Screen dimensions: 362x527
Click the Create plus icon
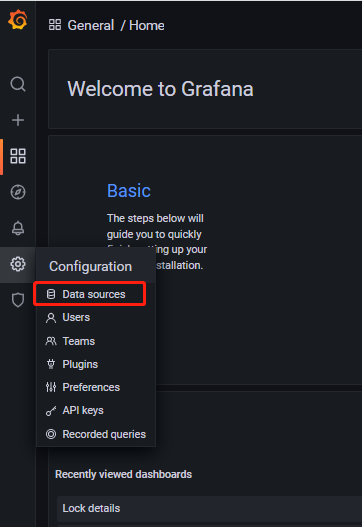click(x=18, y=120)
